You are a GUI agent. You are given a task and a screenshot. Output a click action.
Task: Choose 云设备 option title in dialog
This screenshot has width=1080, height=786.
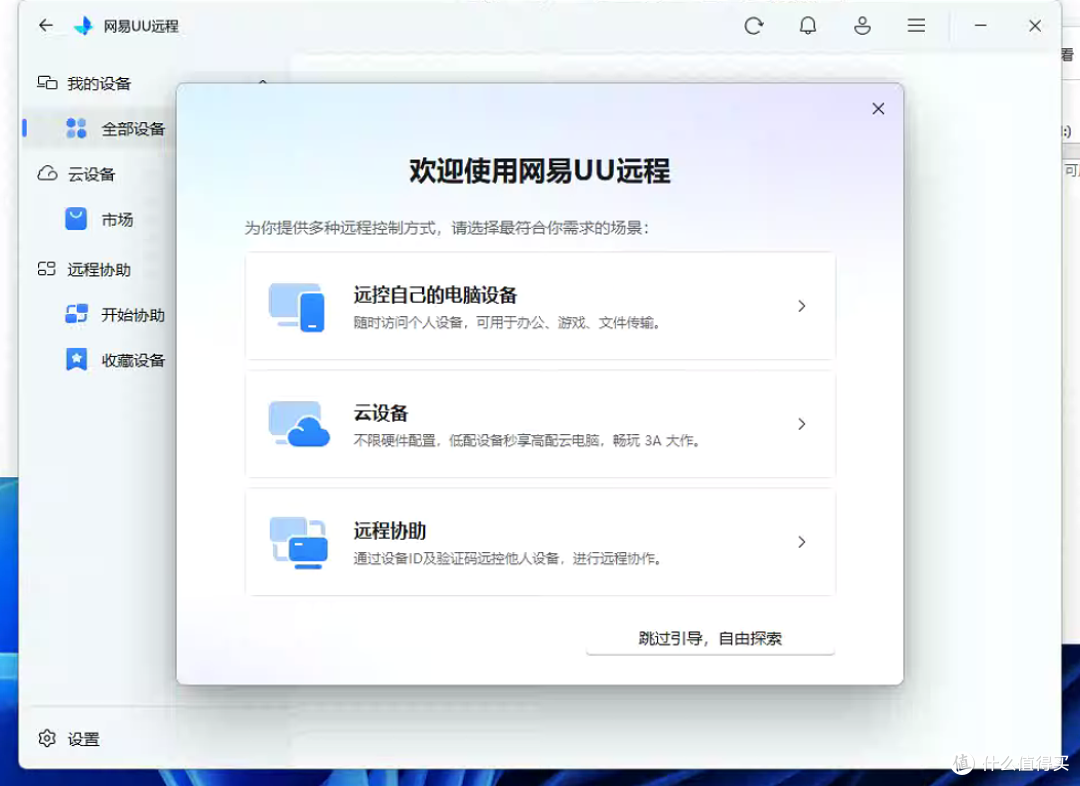381,413
